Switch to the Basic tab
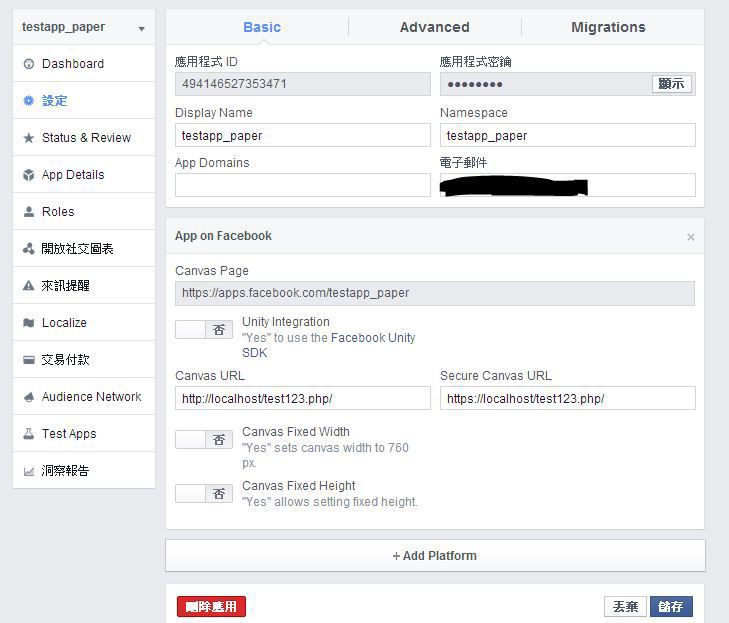The image size is (729, 623). (262, 27)
